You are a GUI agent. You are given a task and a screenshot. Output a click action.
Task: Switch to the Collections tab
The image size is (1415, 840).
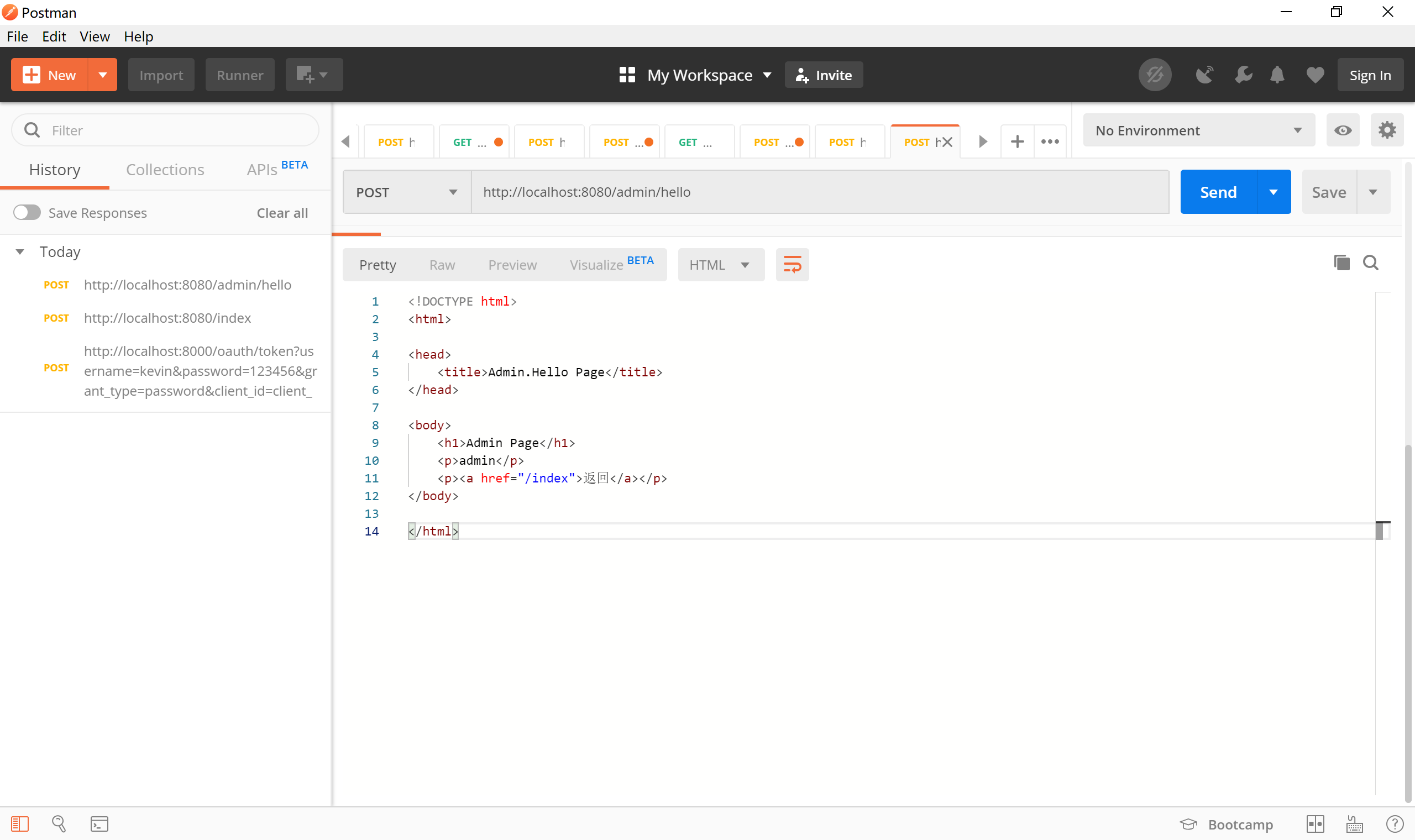click(x=165, y=170)
